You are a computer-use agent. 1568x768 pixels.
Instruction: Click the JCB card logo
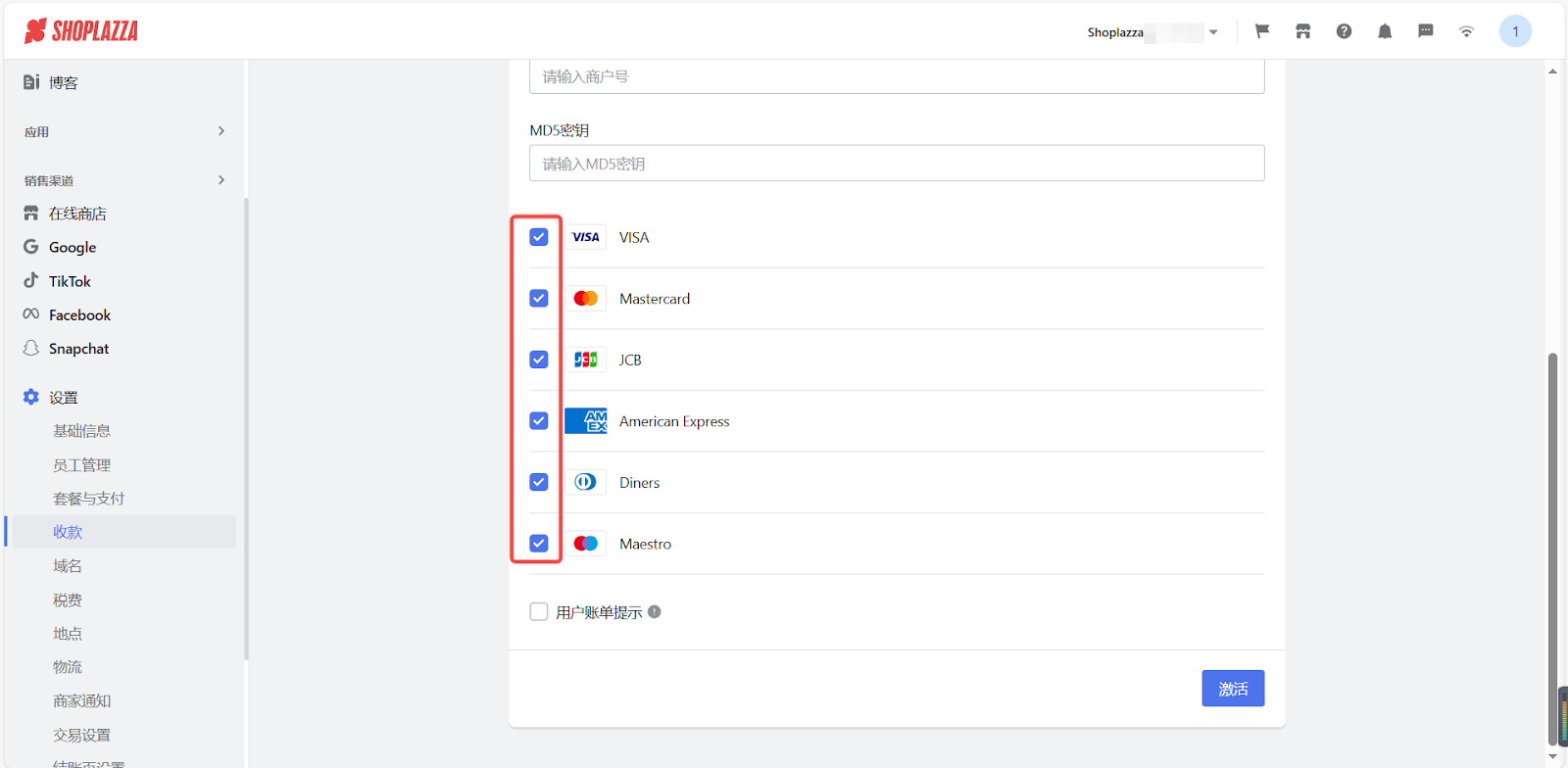point(586,360)
